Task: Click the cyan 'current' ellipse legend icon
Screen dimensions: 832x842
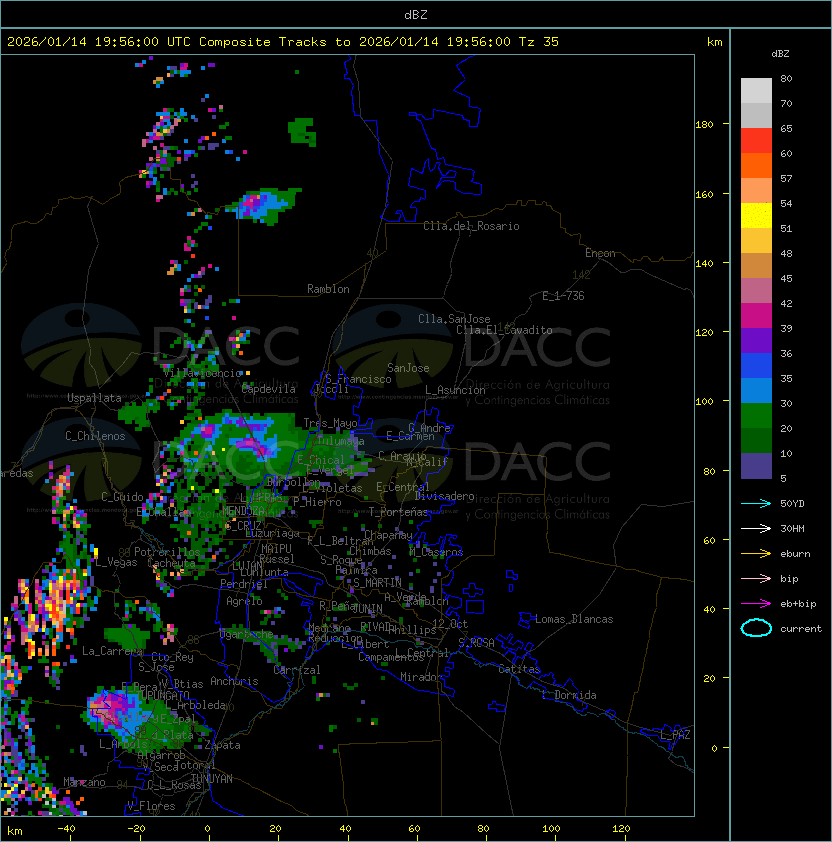Action: [756, 628]
